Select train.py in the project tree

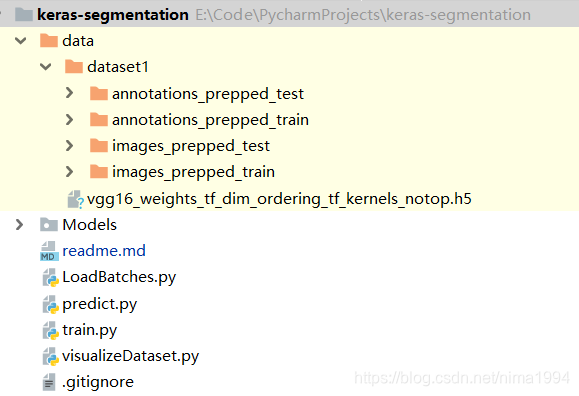[x=90, y=330]
